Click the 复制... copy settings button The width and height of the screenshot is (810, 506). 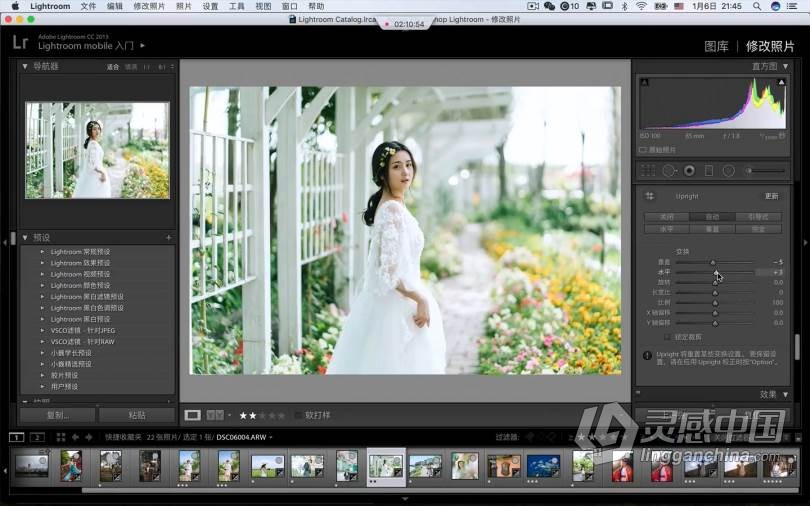[58, 415]
